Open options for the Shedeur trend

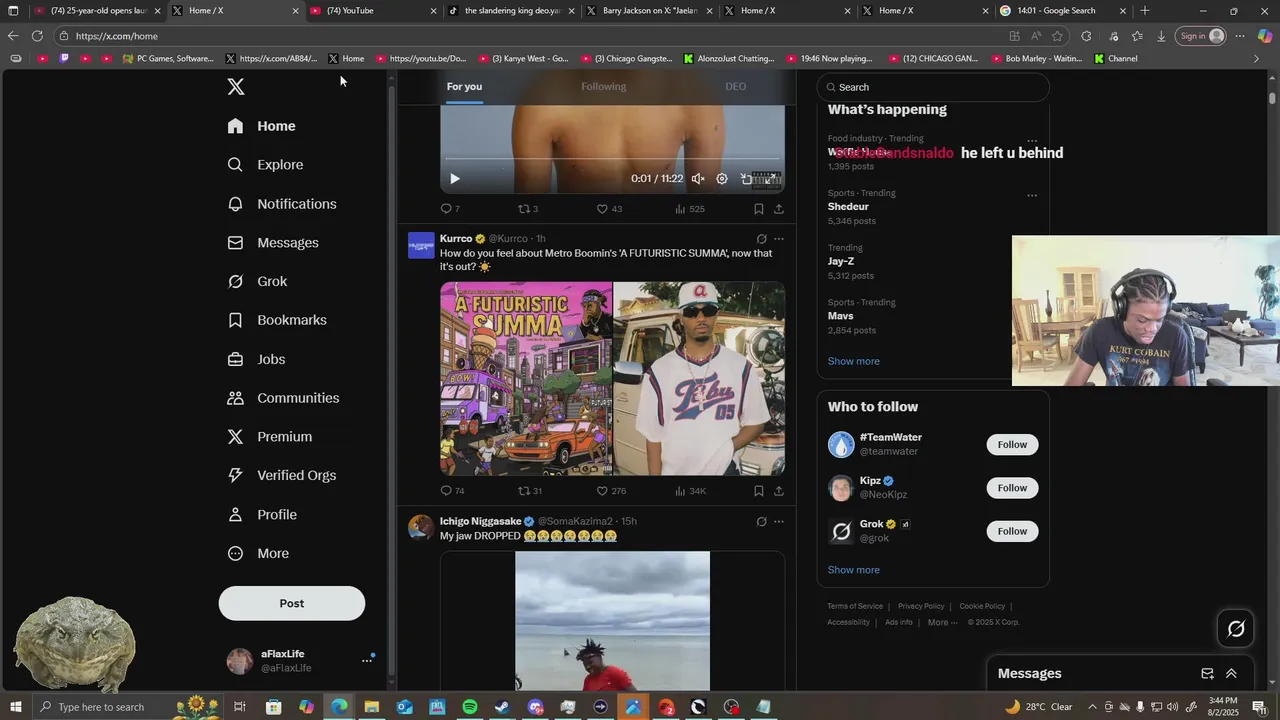tap(1032, 196)
